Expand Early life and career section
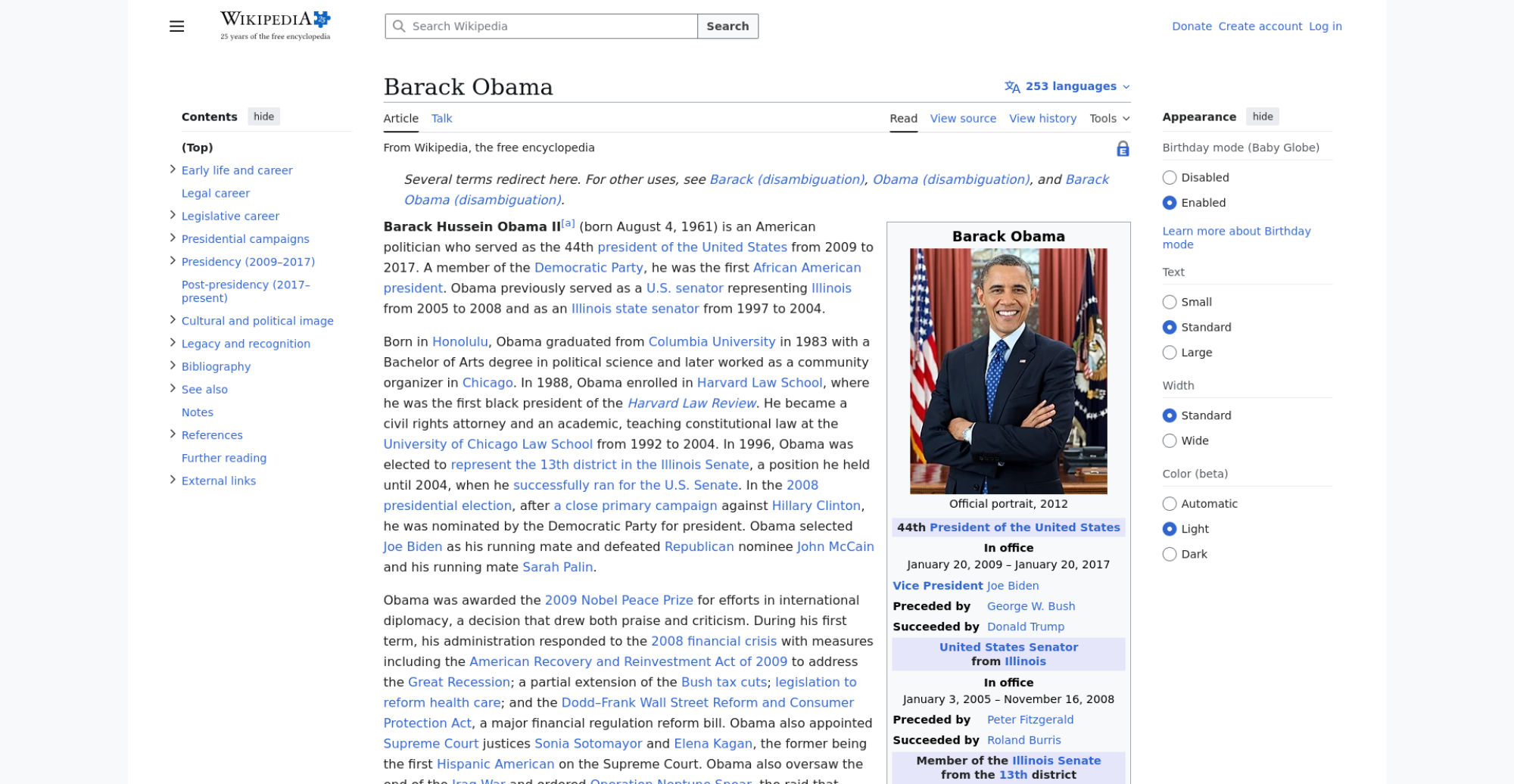Viewport: 1514px width, 784px height. pos(173,170)
